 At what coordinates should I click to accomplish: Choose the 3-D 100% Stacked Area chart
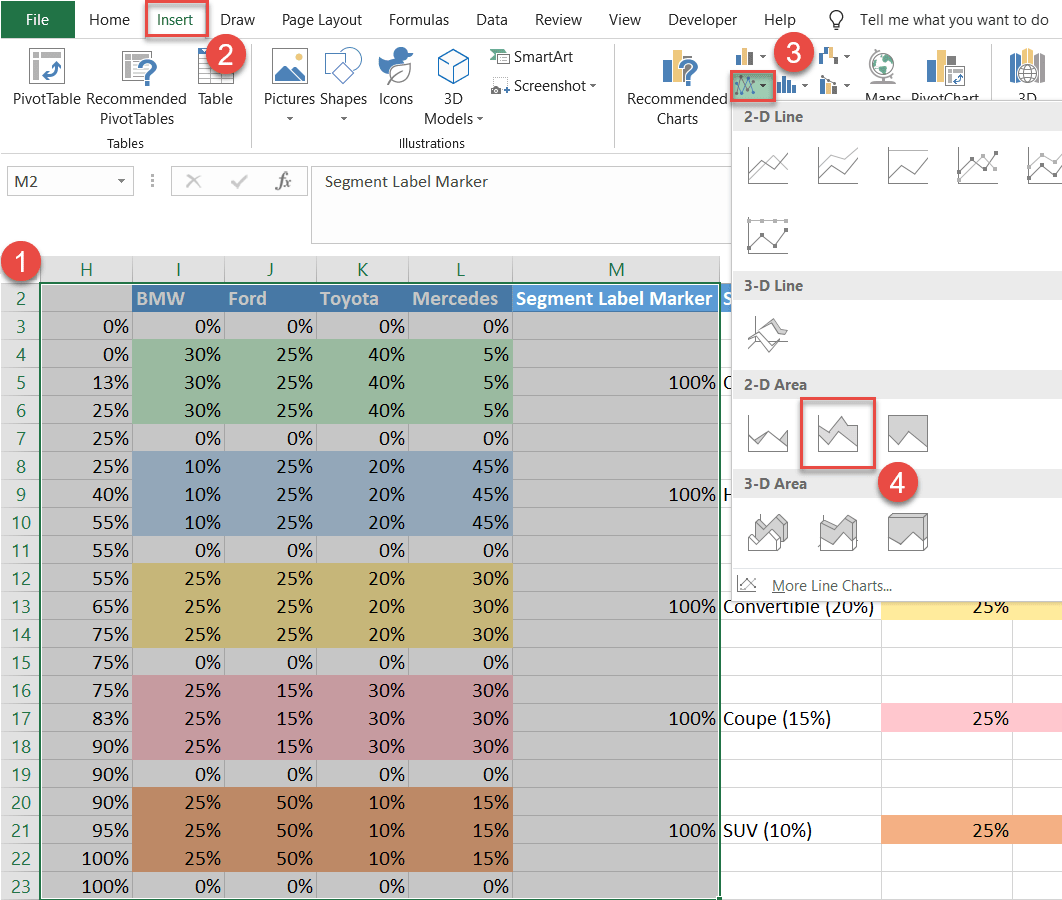click(908, 532)
